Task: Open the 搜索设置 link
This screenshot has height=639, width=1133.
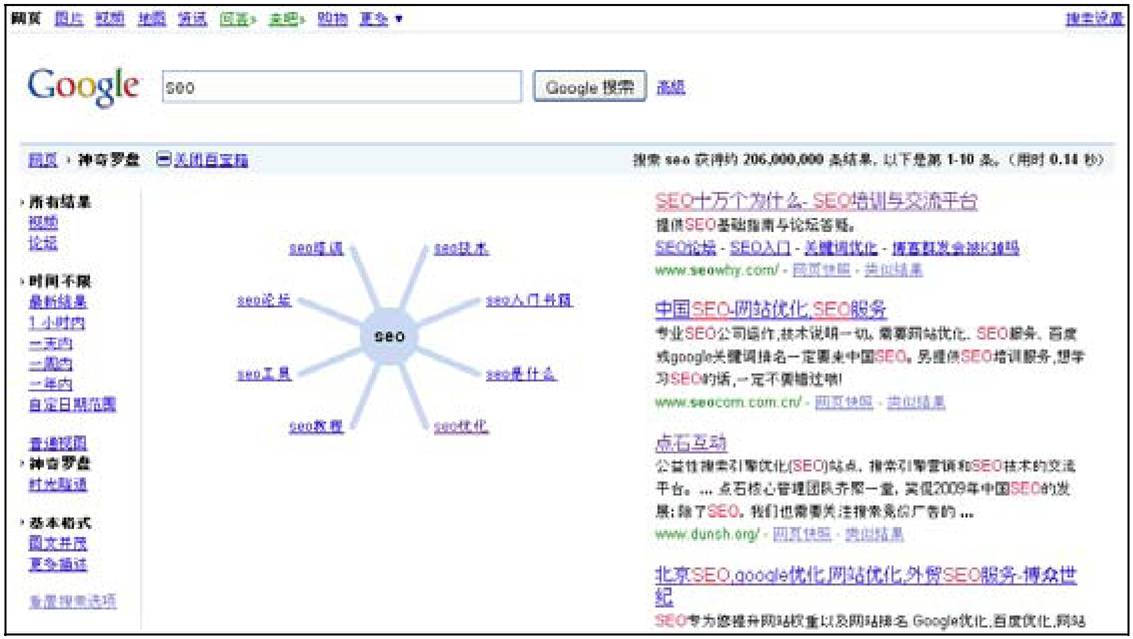Action: (1095, 19)
